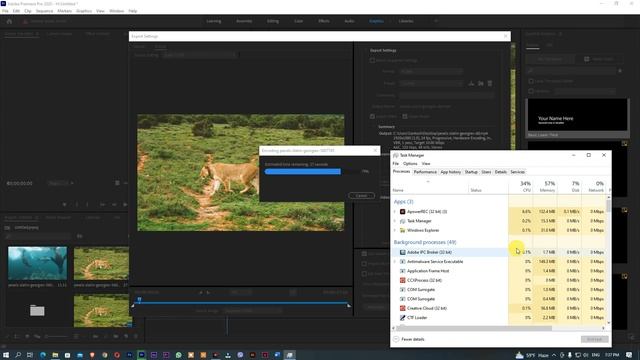Expand the Task Manager process row
This screenshot has height=360, width=640.
click(395, 221)
